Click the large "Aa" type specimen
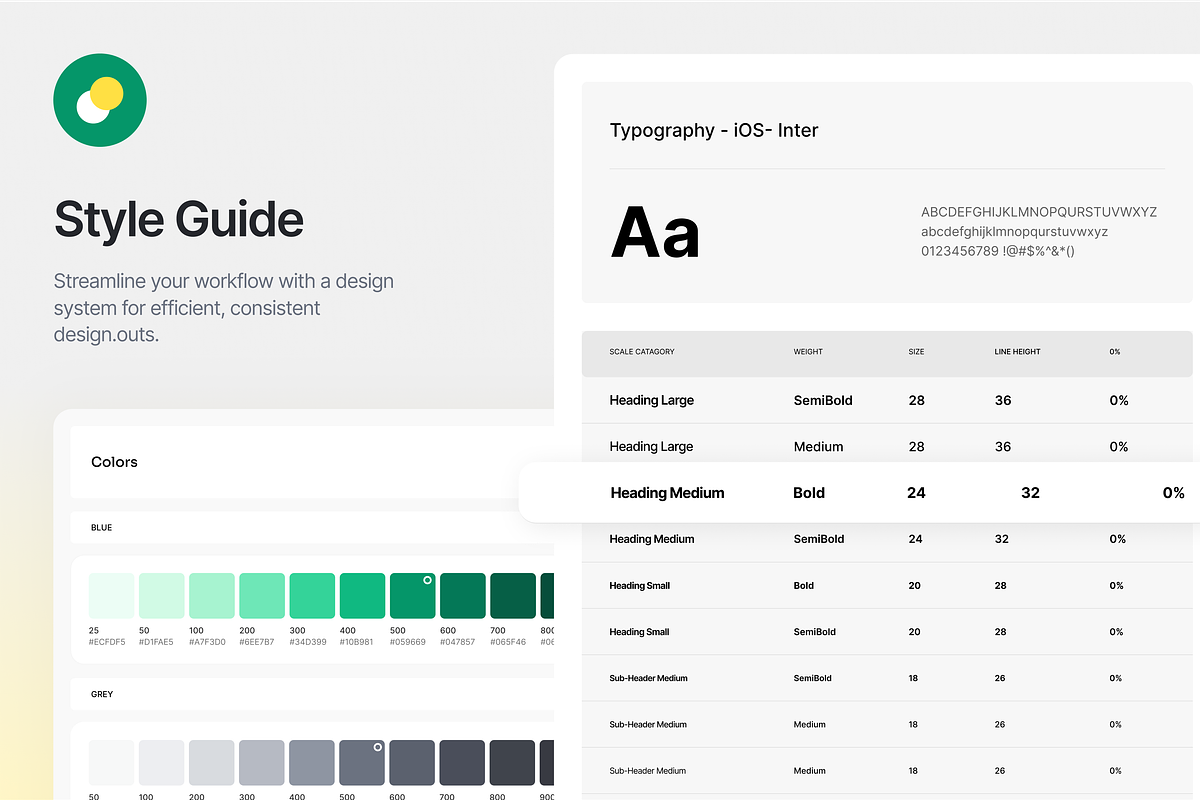Screen dimensions: 1200x800 point(655,232)
